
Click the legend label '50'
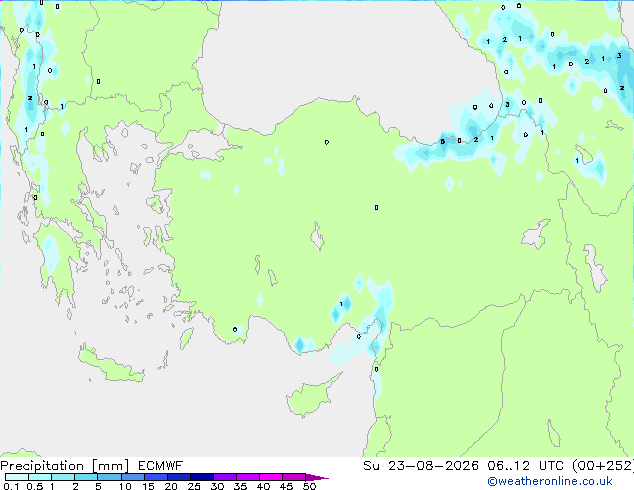(x=310, y=486)
